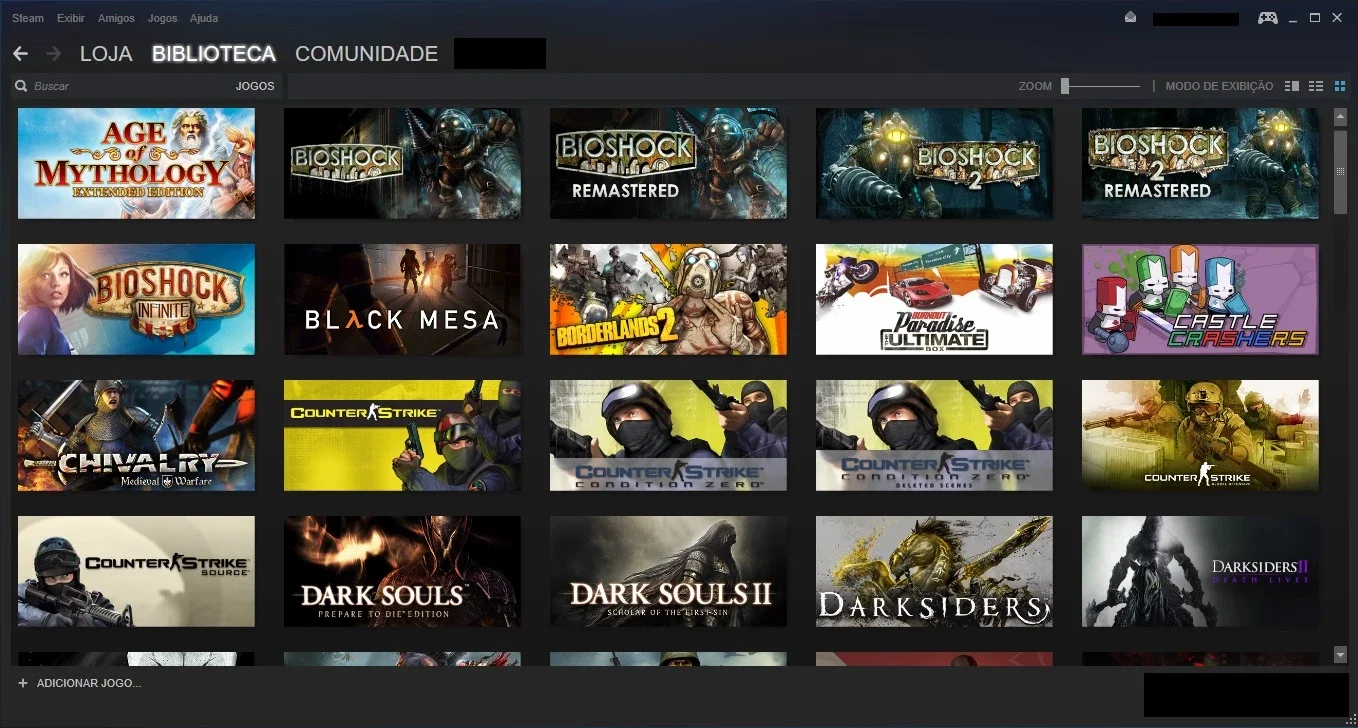Select Dark Souls Prepare to Die Edition tile
Image resolution: width=1358 pixels, height=728 pixels.
[402, 571]
